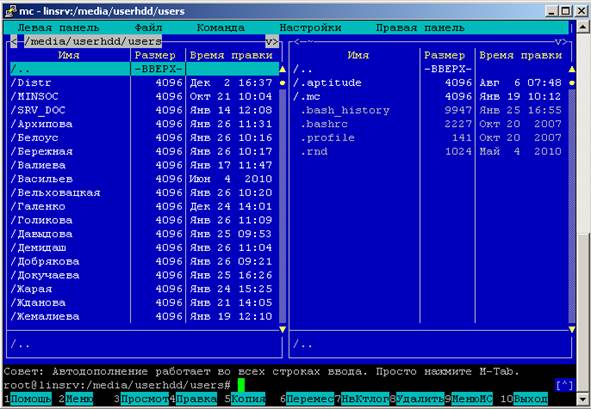Viewport: 591px width, 409px height.
Task: Select the /MINSOC directory
Action: coord(144,97)
